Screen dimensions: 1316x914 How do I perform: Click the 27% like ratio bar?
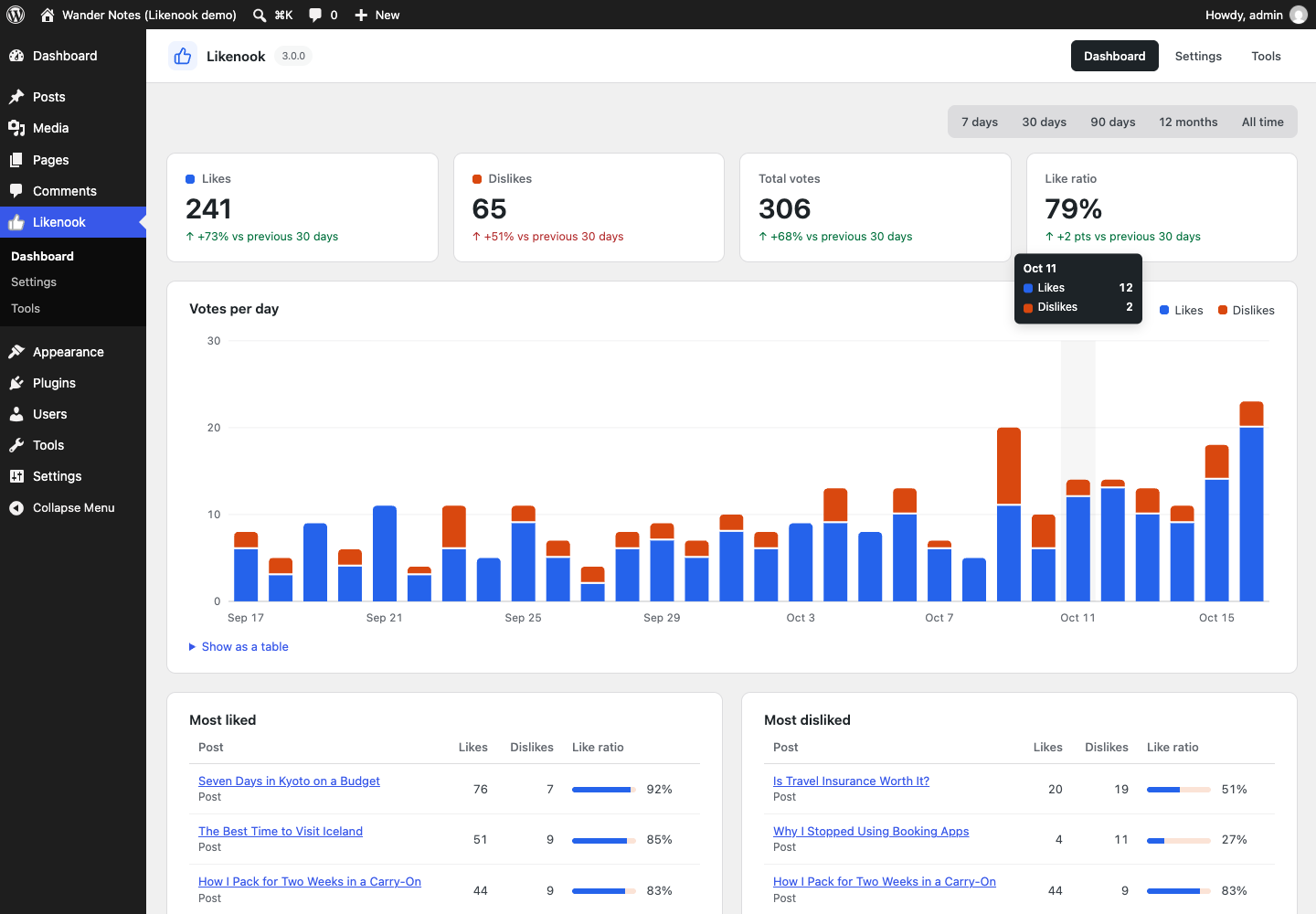[1179, 840]
